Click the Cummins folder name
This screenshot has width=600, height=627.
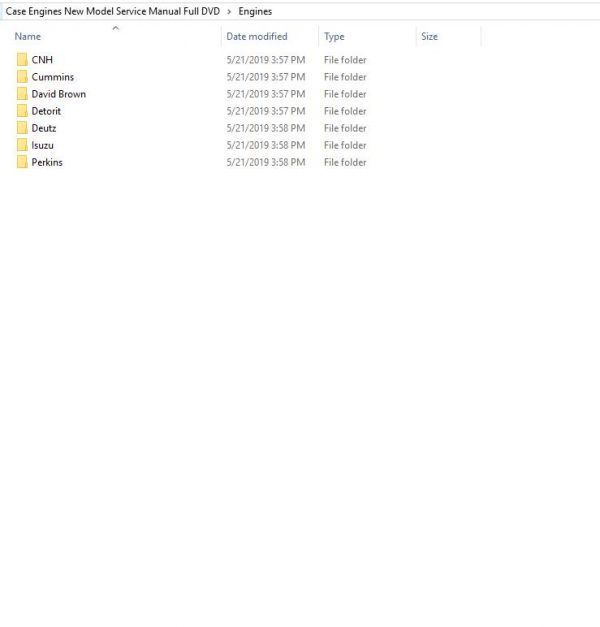(53, 77)
